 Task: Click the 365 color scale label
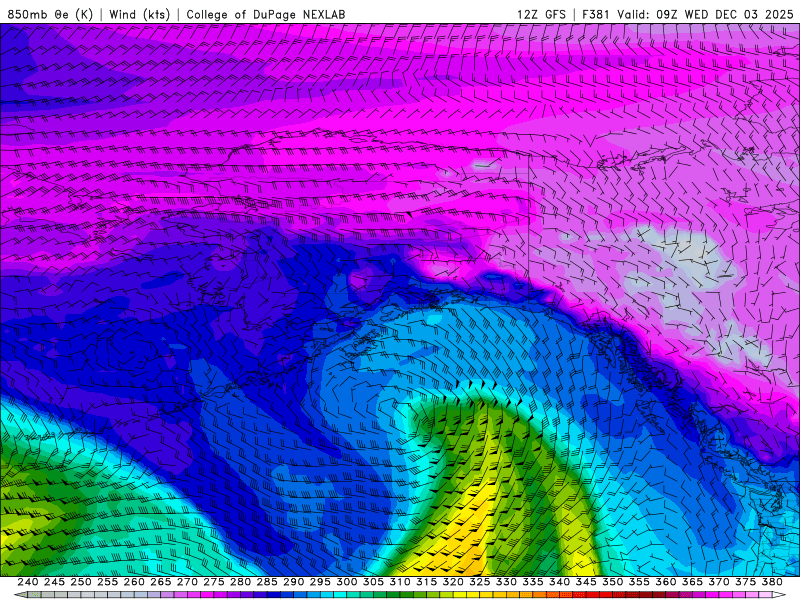pos(692,582)
